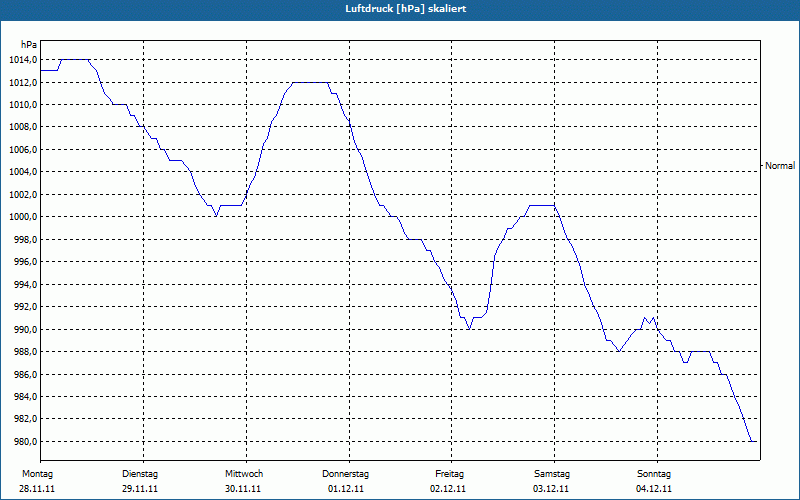The height and width of the screenshot is (500, 800).
Task: Click the '992,0' axis value
Action: (25, 307)
